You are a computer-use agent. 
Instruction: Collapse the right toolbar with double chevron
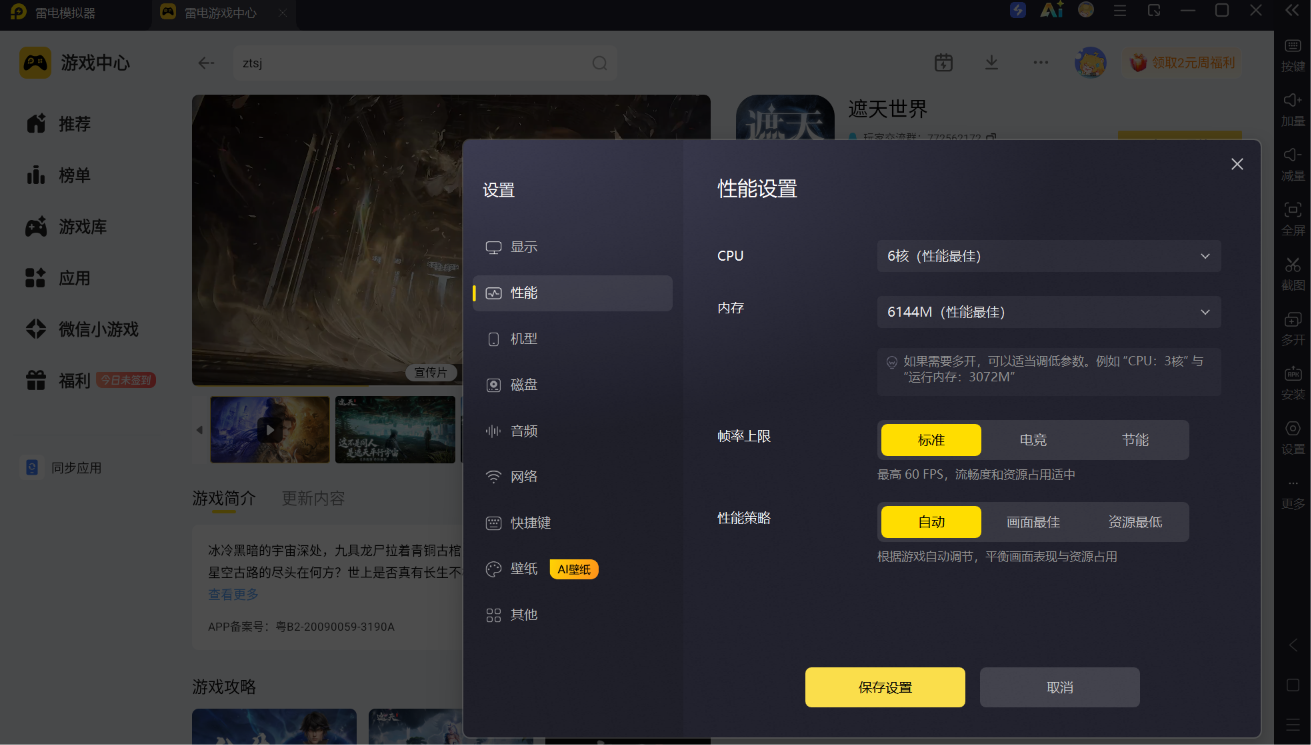point(1292,10)
